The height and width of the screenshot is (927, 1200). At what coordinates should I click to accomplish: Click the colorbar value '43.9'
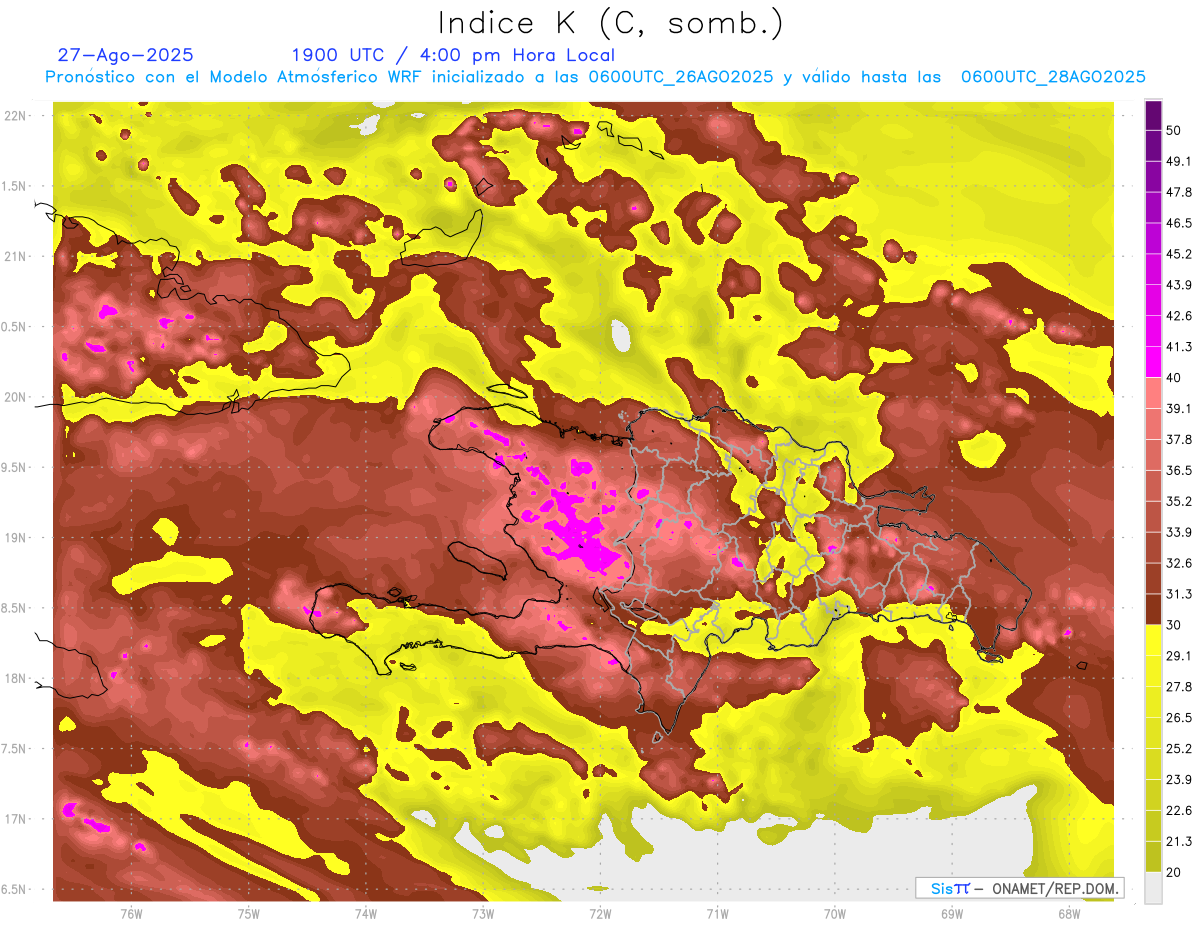point(1178,285)
